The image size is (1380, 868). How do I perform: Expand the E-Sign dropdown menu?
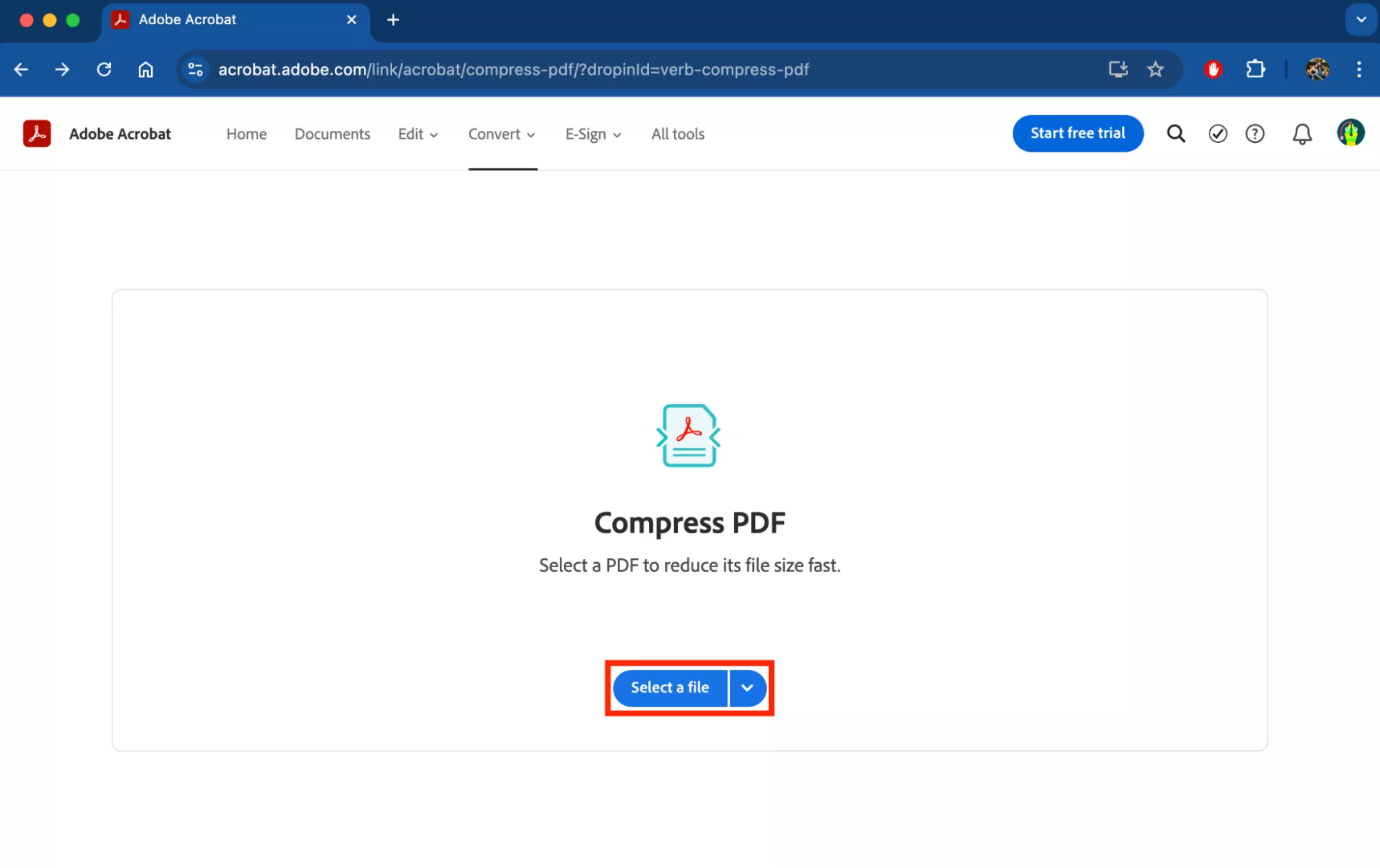(x=593, y=135)
